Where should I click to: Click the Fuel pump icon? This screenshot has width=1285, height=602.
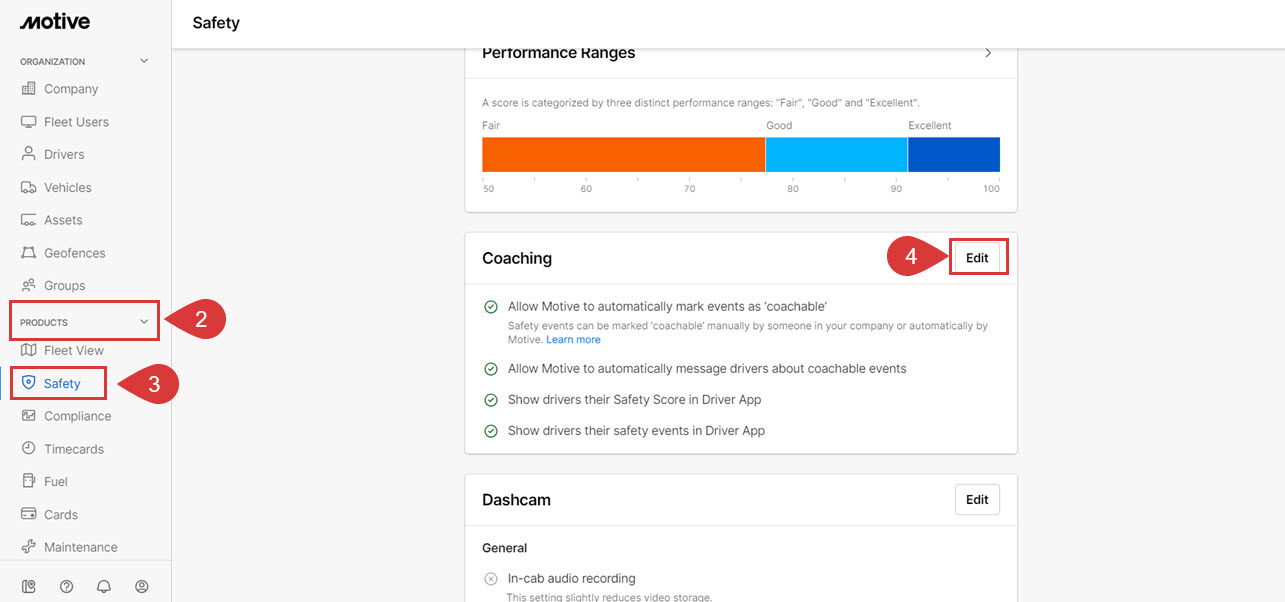pyautogui.click(x=28, y=482)
